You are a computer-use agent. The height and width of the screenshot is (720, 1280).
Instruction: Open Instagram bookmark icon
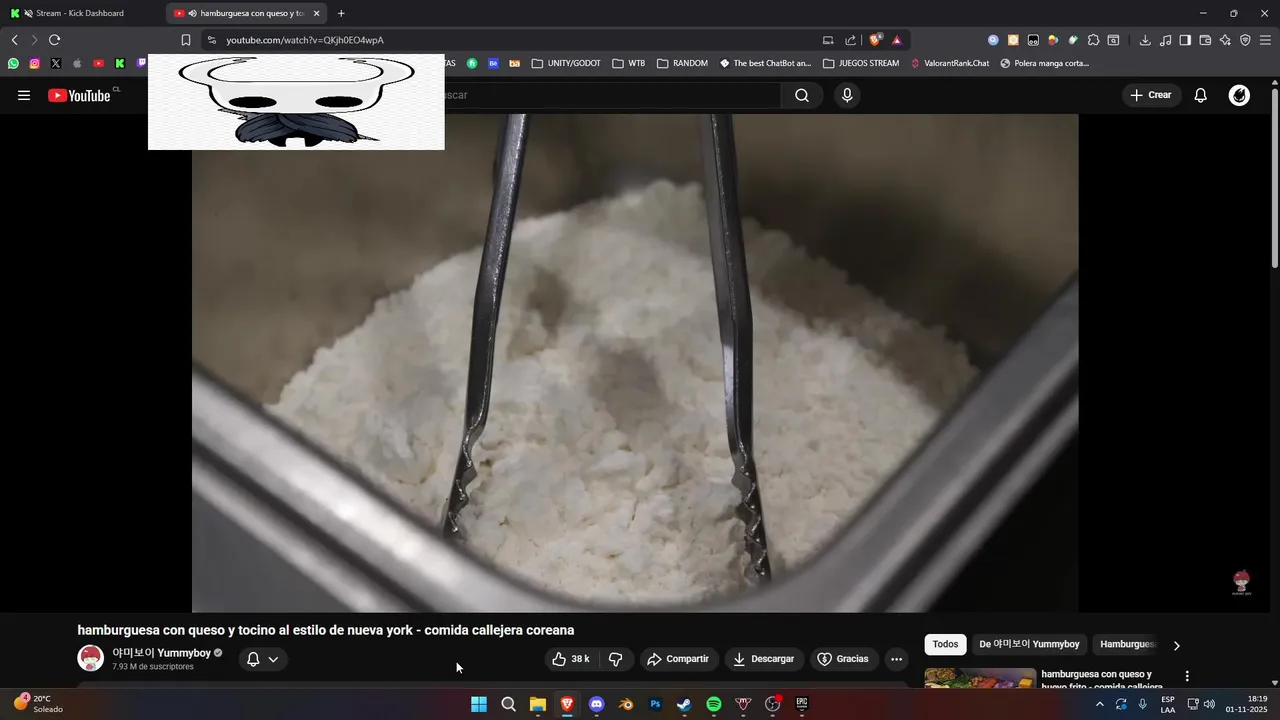coord(34,63)
